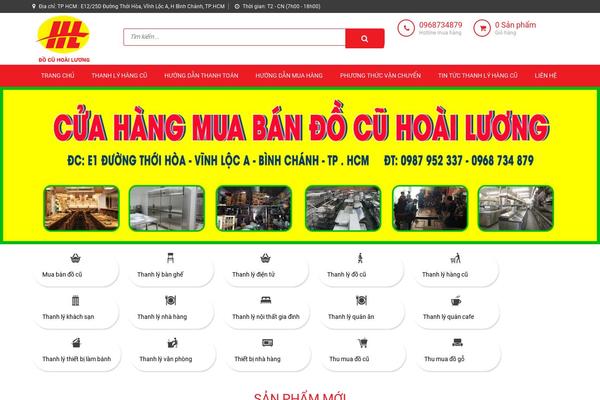Click the clock icon in top bar
Image resolution: width=600 pixels, height=400 pixels.
(237, 6)
